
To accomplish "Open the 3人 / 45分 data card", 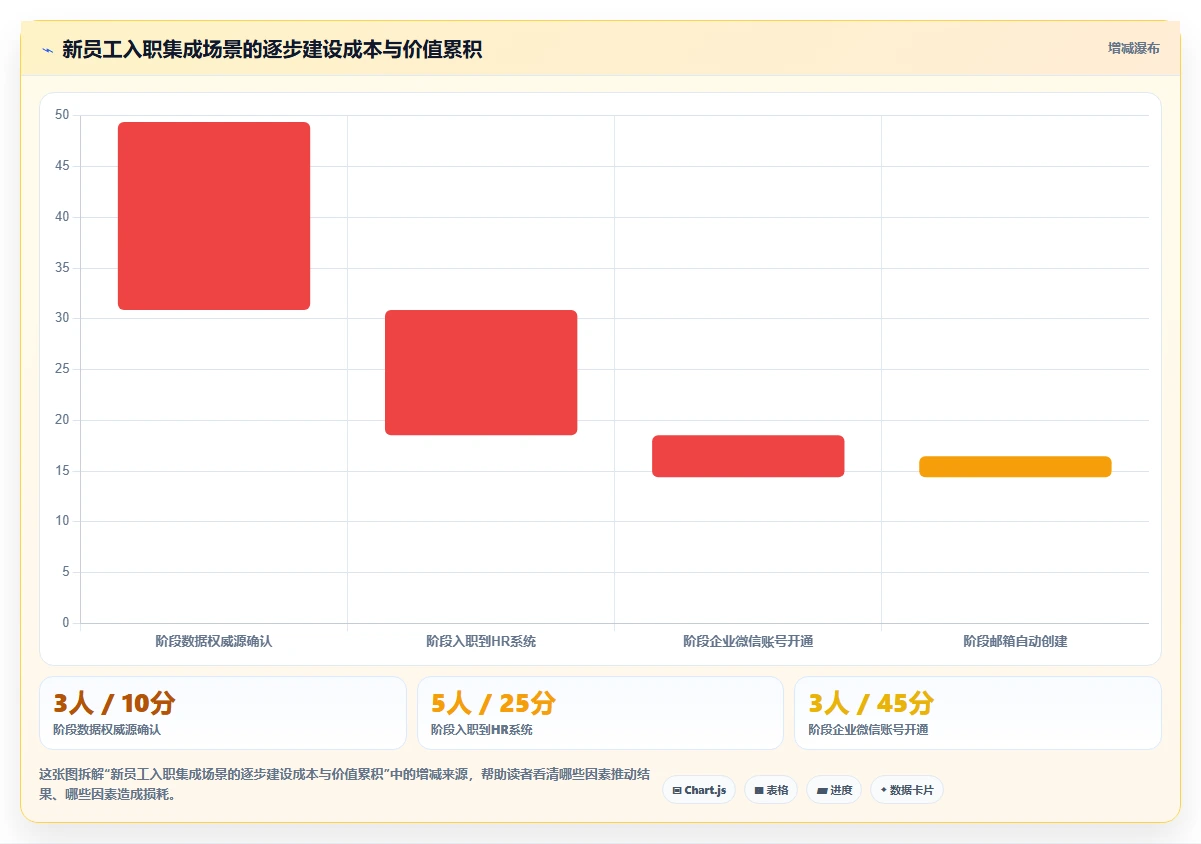I will point(978,713).
